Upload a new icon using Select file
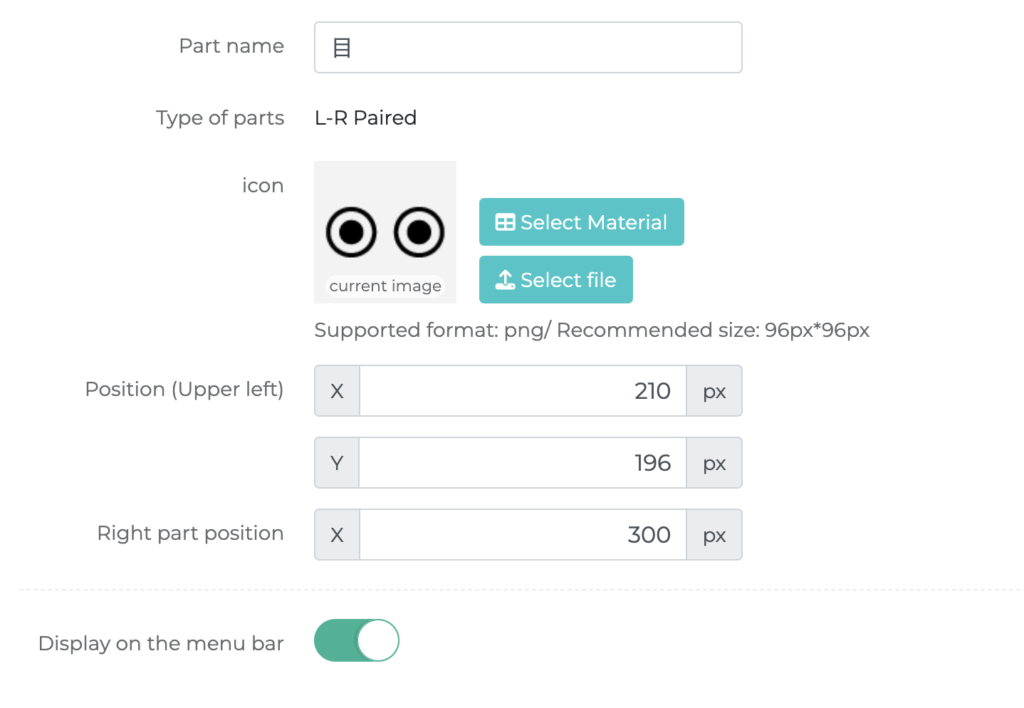Image resolution: width=1024 pixels, height=708 pixels. coord(556,280)
